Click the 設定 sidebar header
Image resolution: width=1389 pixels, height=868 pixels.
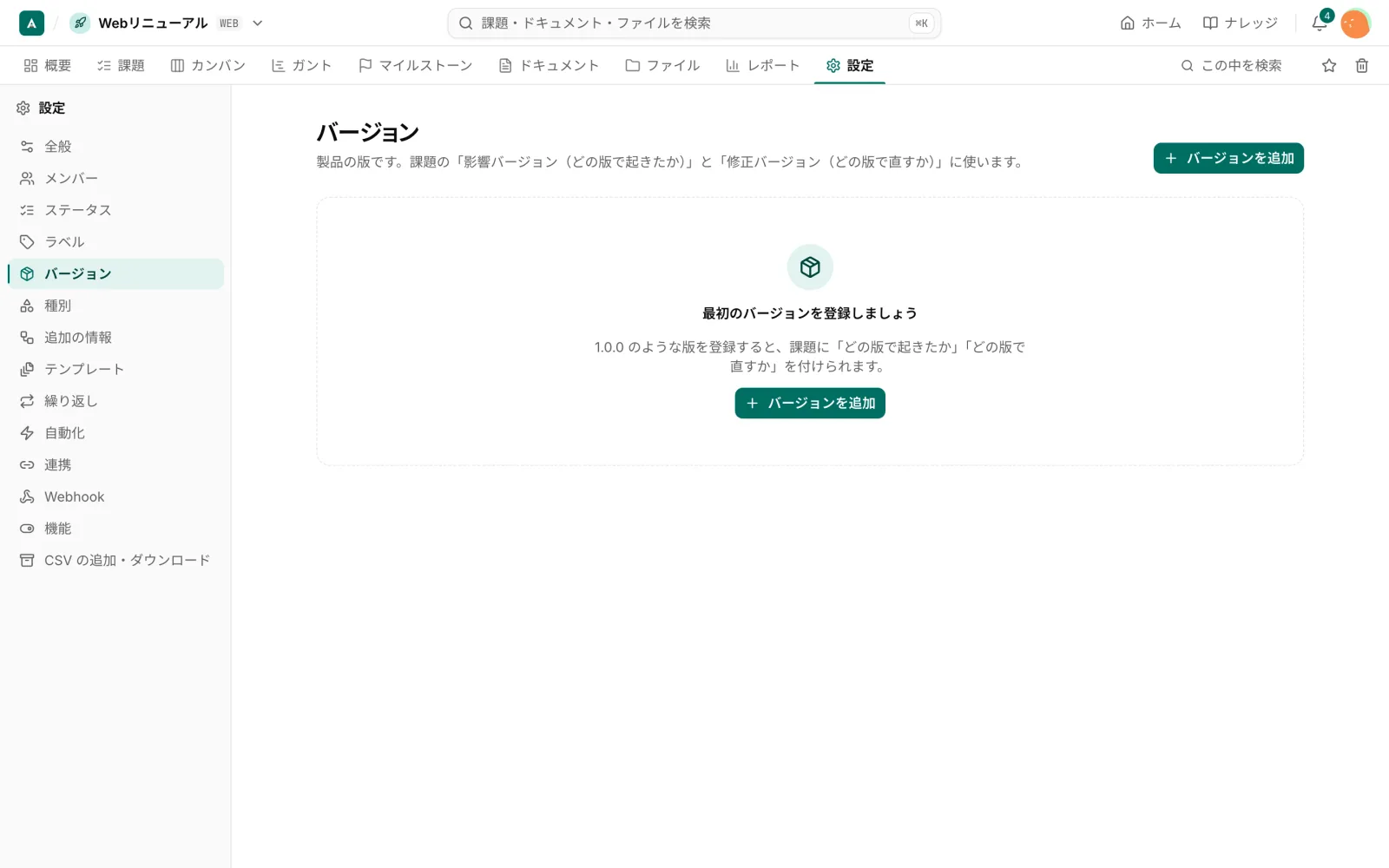point(41,108)
